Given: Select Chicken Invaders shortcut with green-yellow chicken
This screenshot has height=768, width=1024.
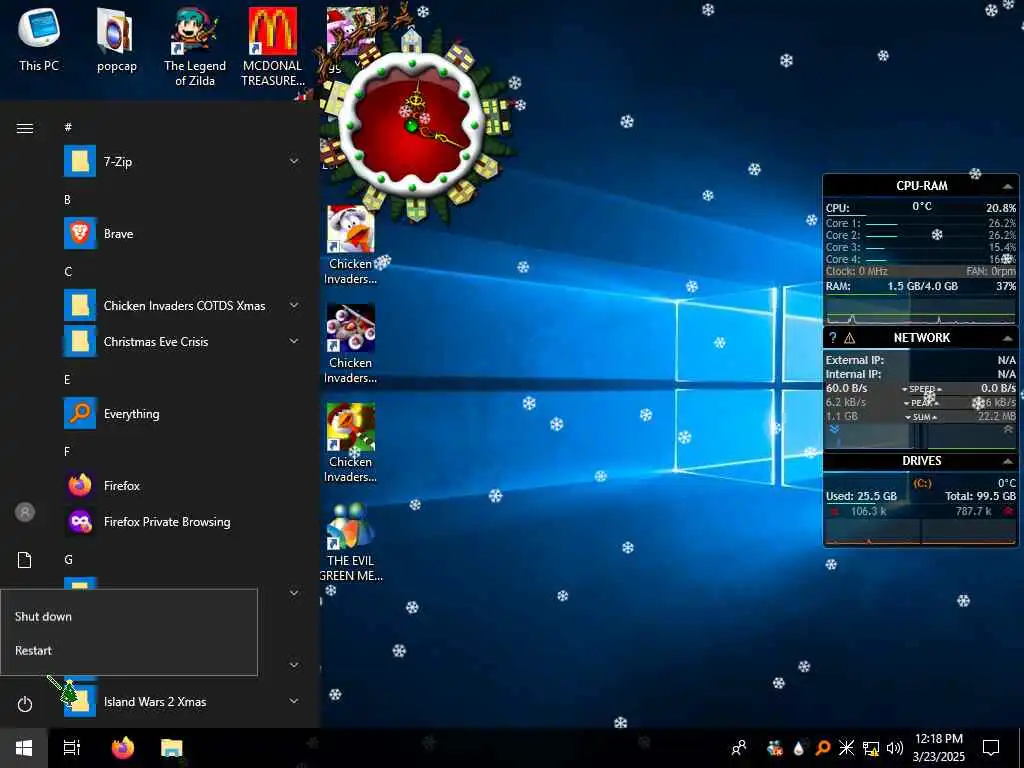Looking at the screenshot, I should (351, 443).
